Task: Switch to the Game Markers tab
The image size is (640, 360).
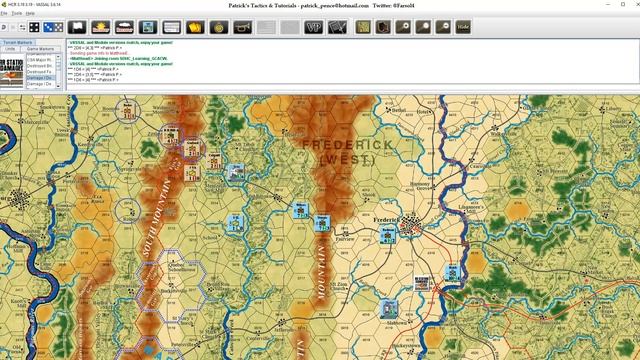Action: coord(40,49)
